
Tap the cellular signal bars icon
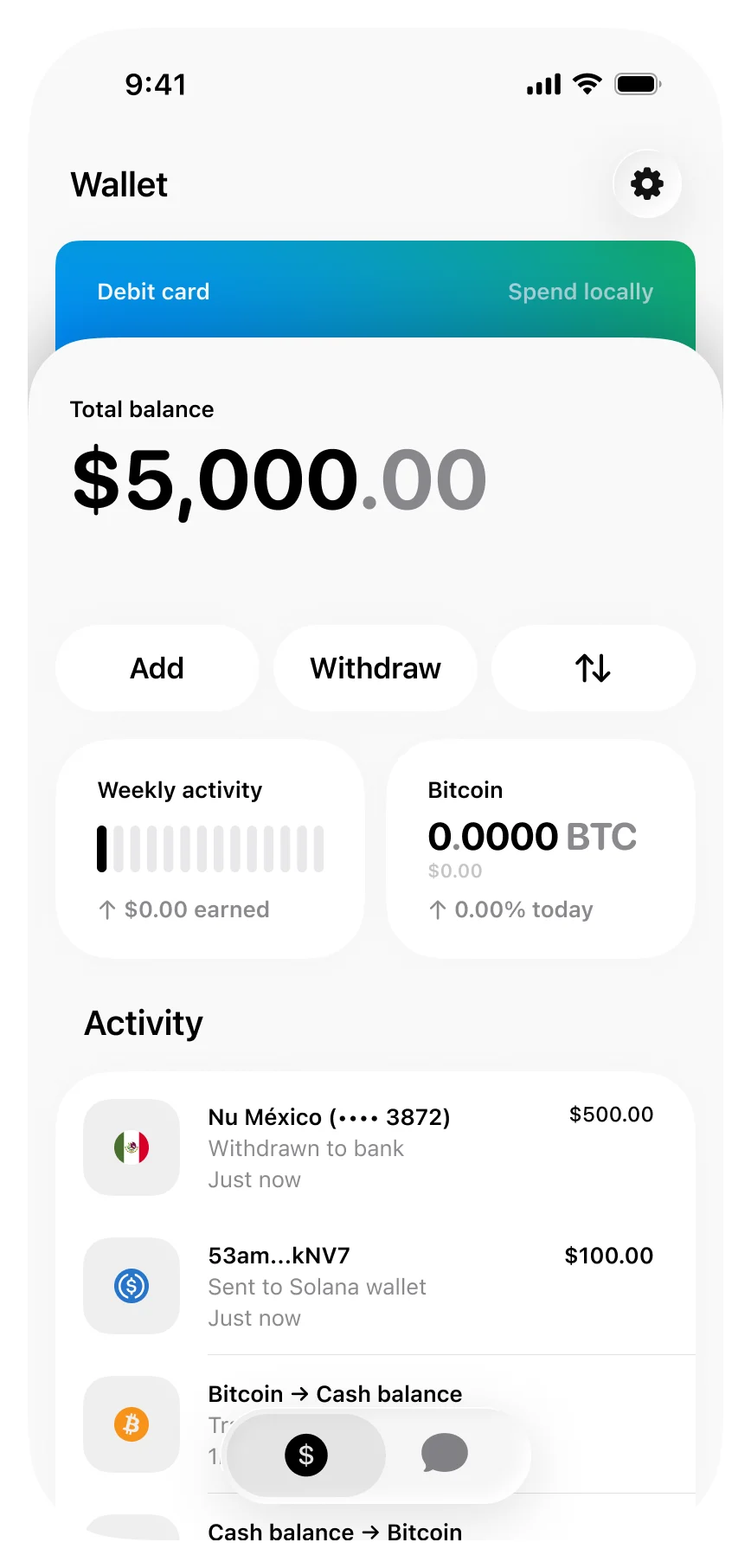[543, 84]
